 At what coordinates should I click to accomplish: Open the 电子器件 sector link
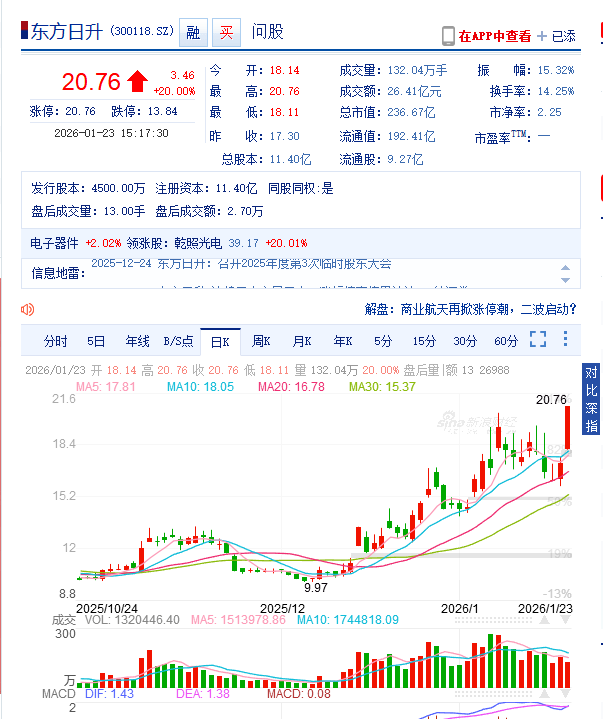(x=55, y=243)
